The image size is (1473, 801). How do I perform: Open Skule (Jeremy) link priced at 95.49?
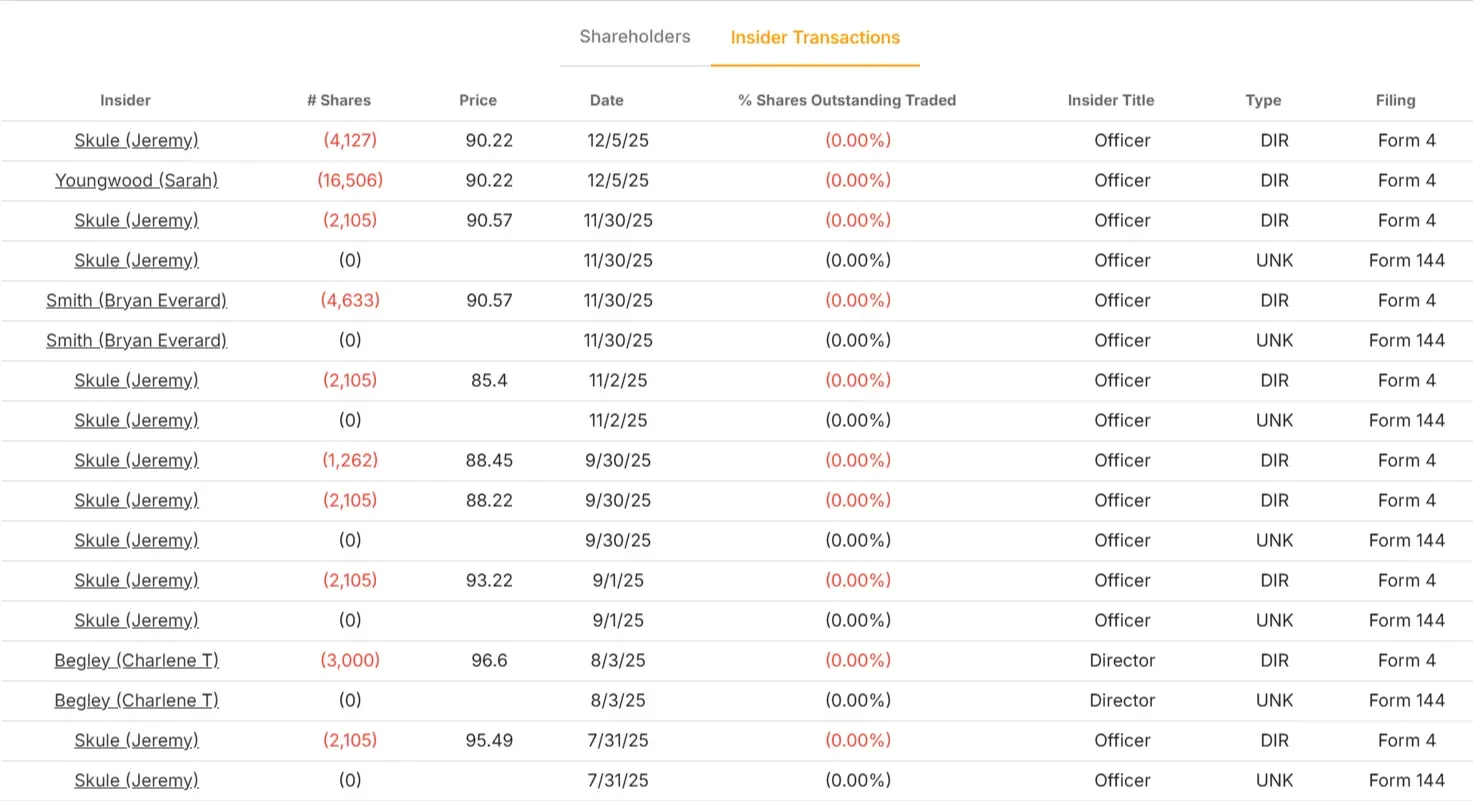click(136, 741)
